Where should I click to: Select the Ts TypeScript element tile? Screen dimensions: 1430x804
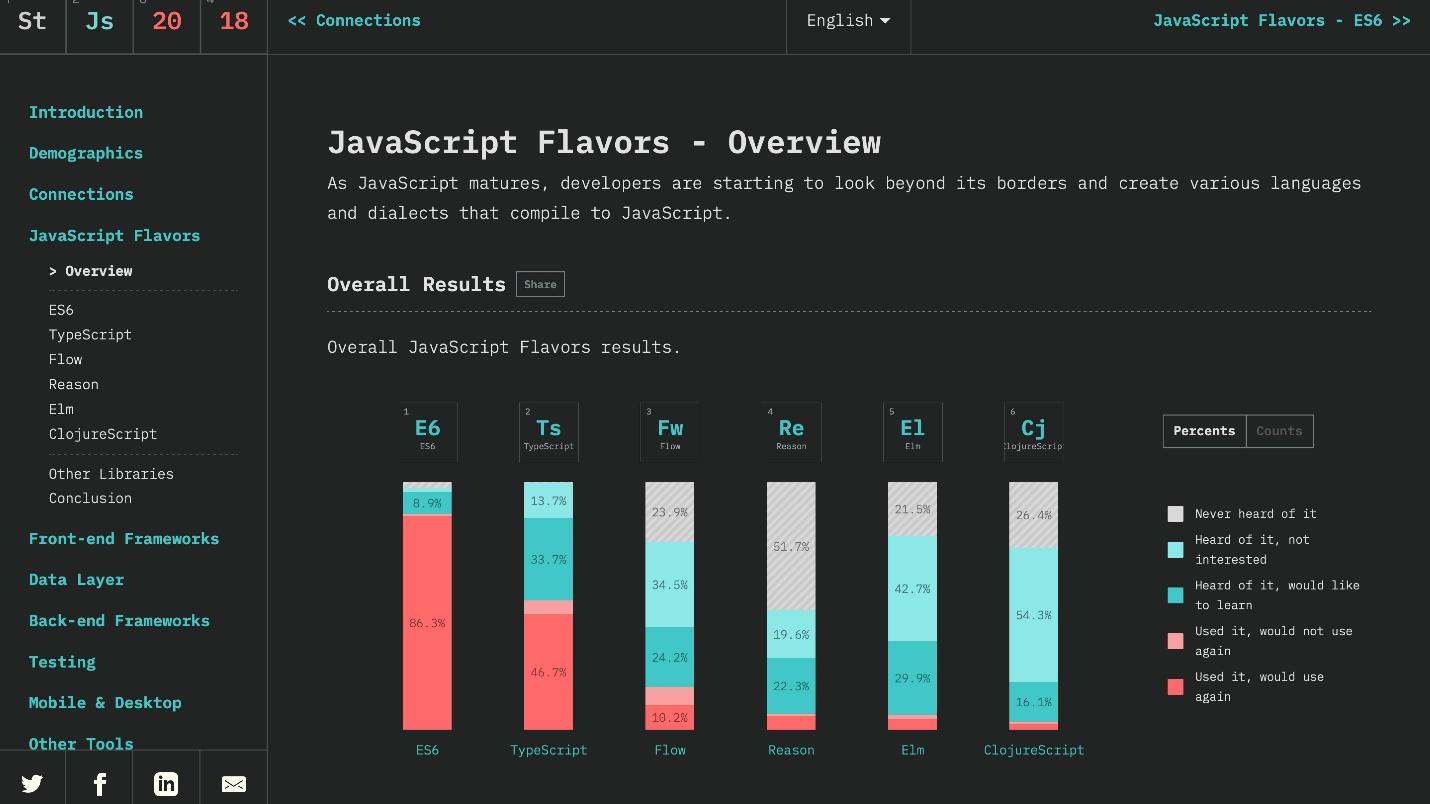point(549,432)
